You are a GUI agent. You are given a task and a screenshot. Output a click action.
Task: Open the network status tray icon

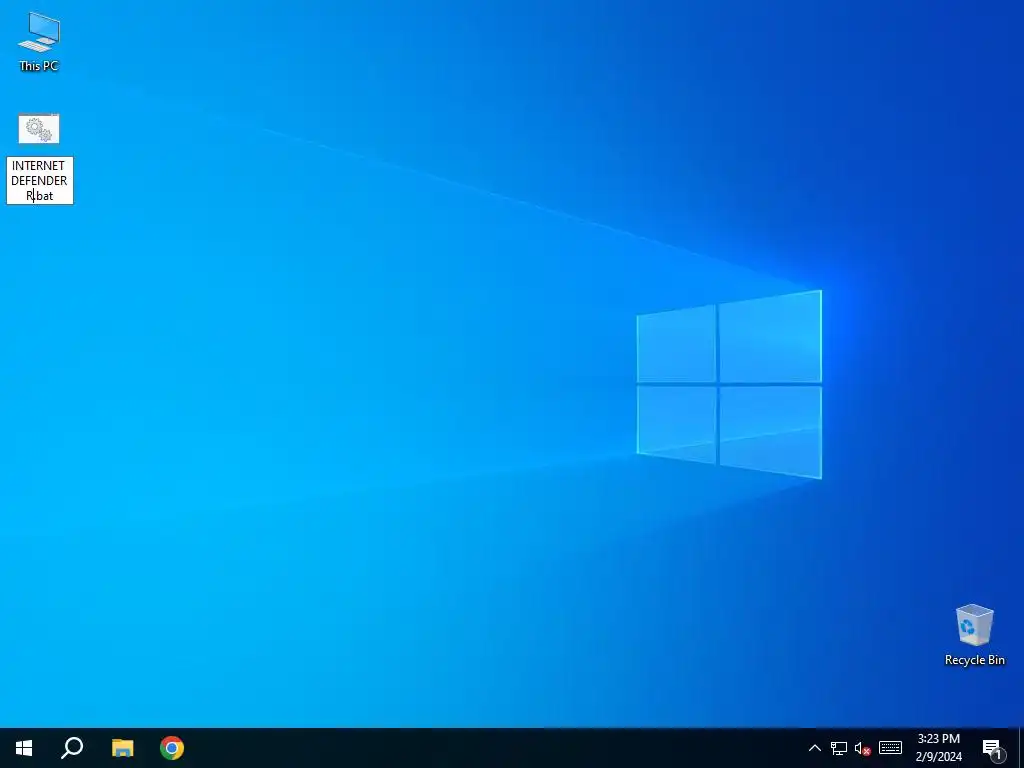coord(839,748)
